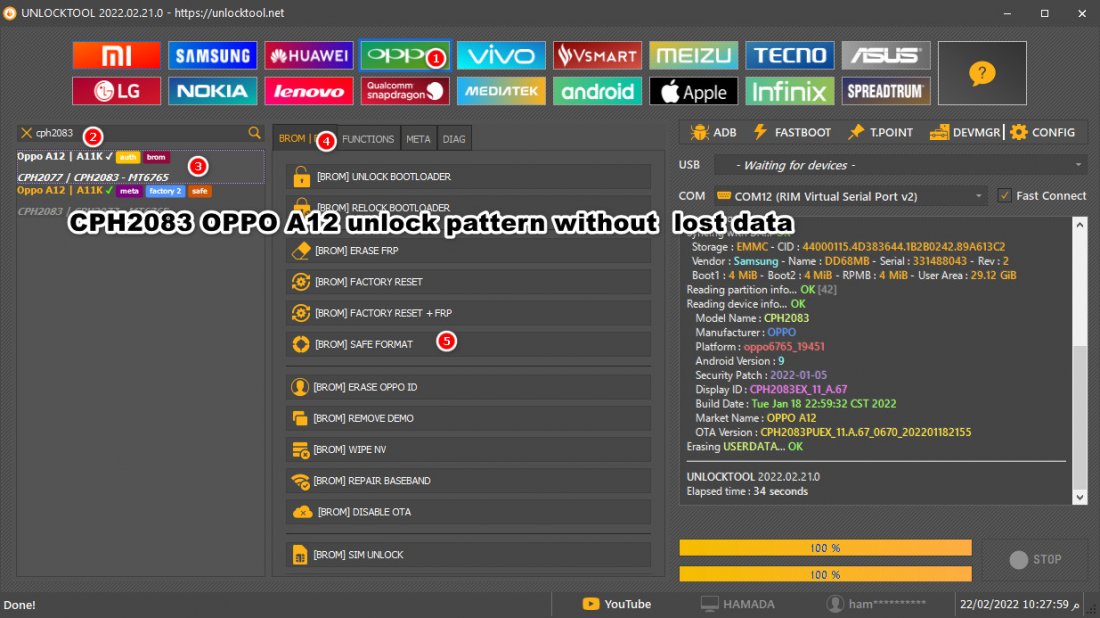Switch to the FUNCTIONS tab
The height and width of the screenshot is (618, 1100).
click(368, 139)
